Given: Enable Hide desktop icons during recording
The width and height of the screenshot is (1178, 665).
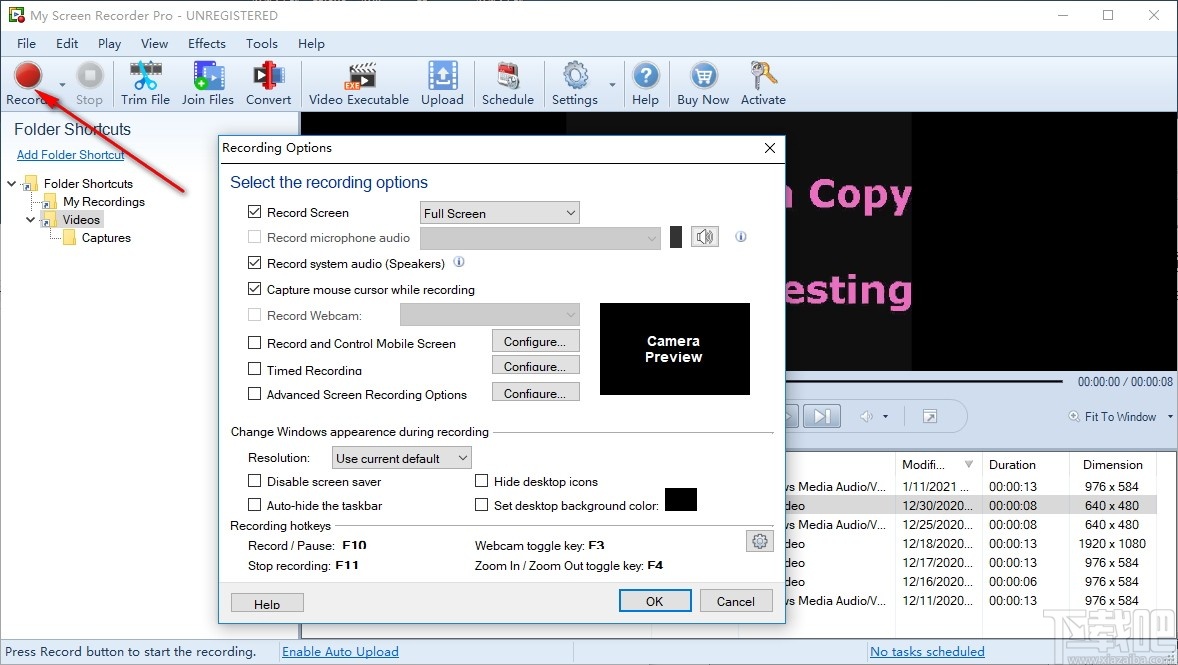Looking at the screenshot, I should coord(482,481).
